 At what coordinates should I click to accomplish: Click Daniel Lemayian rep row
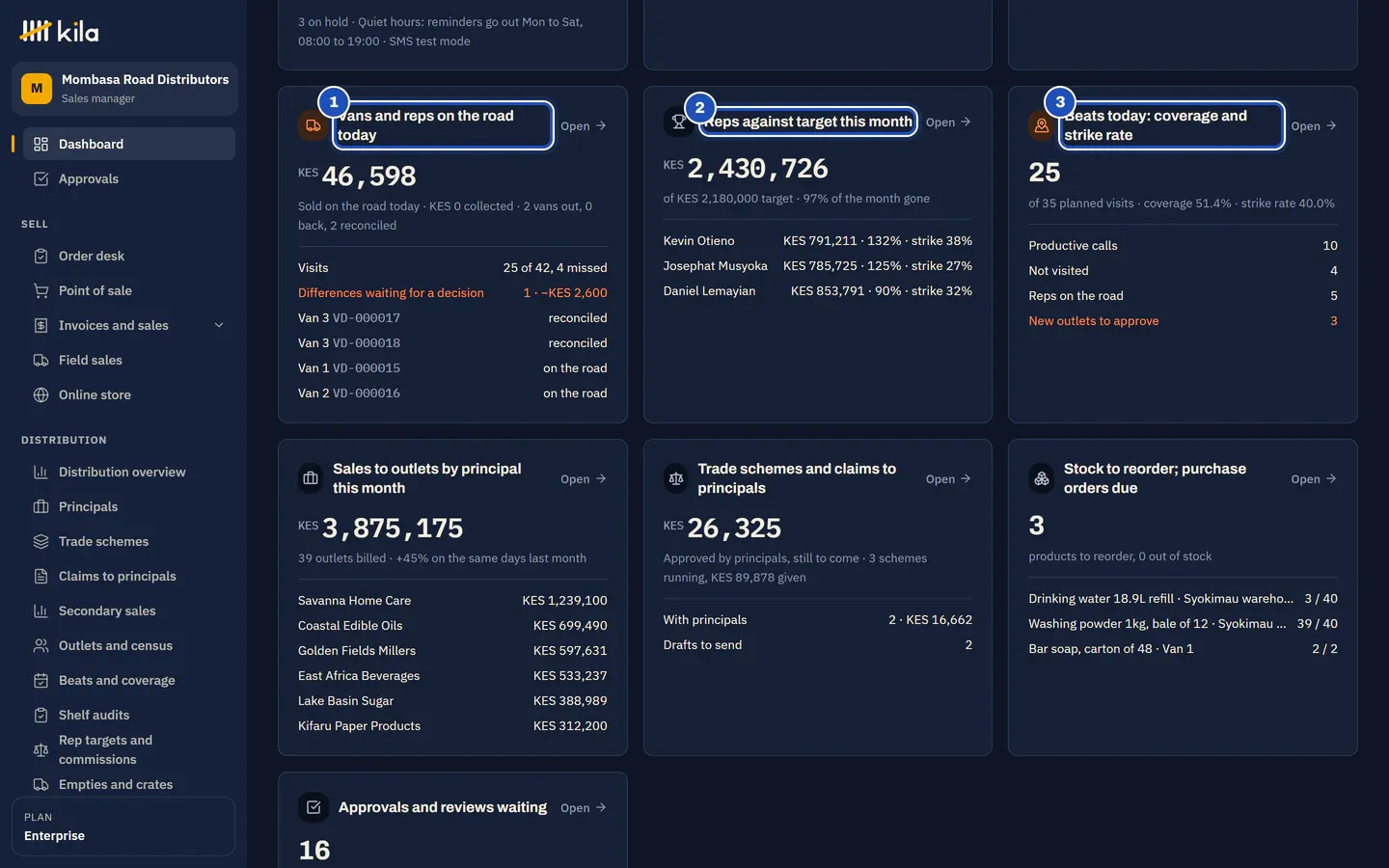[x=818, y=290]
